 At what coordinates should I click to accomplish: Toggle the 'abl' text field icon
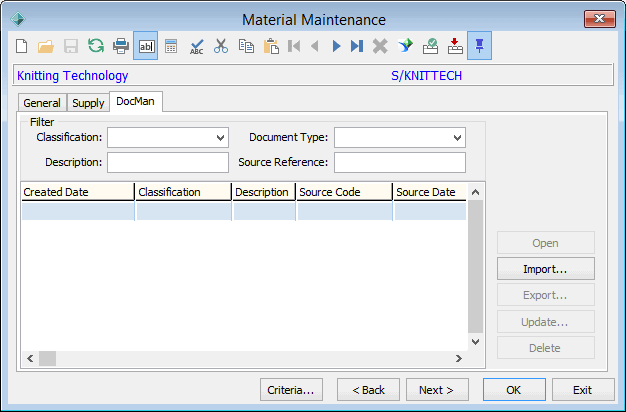(146, 46)
